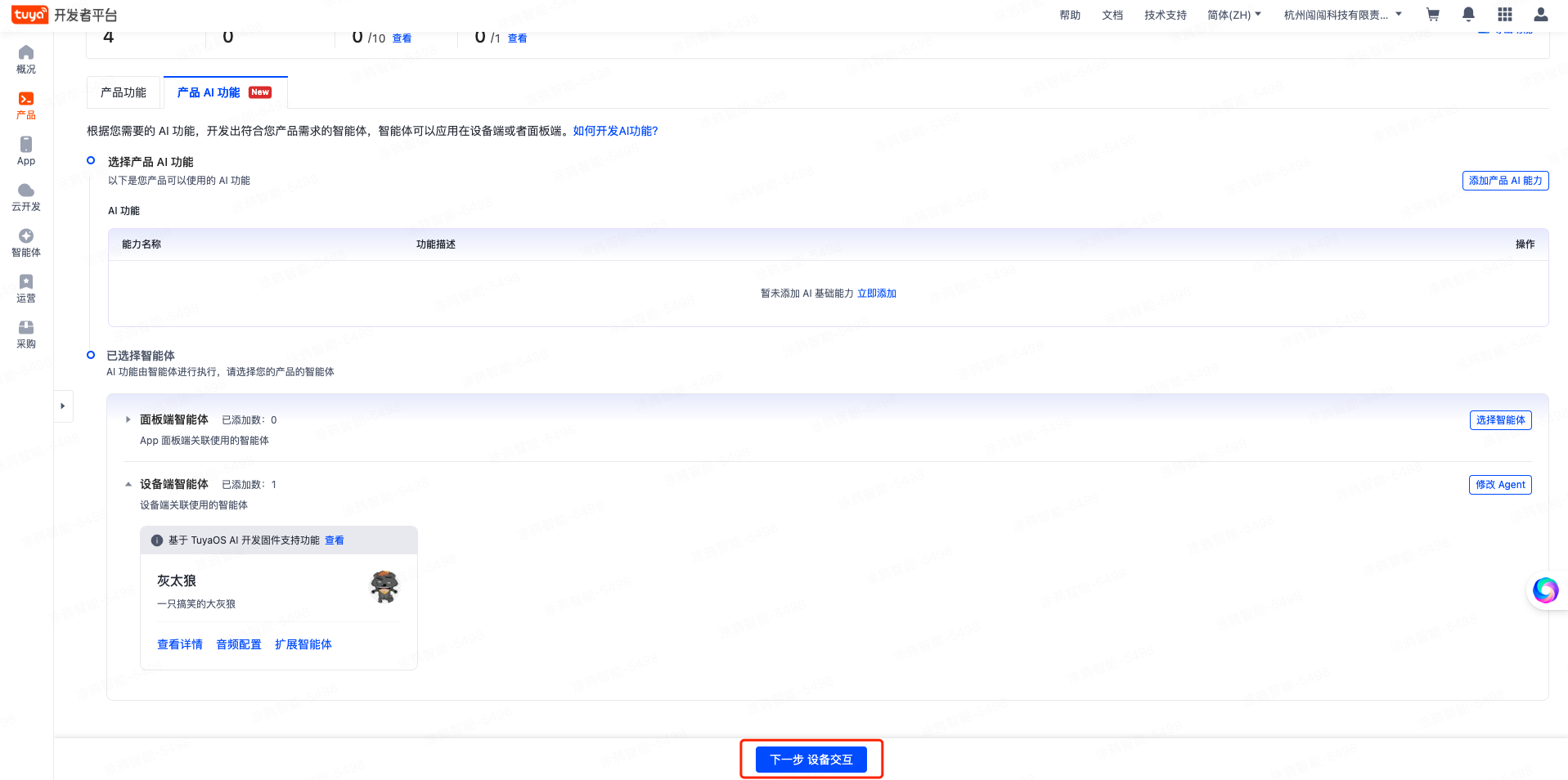Screen dimensions: 1568x780
Task: Expand the collapsed sidebar arrow handle
Action: point(63,406)
